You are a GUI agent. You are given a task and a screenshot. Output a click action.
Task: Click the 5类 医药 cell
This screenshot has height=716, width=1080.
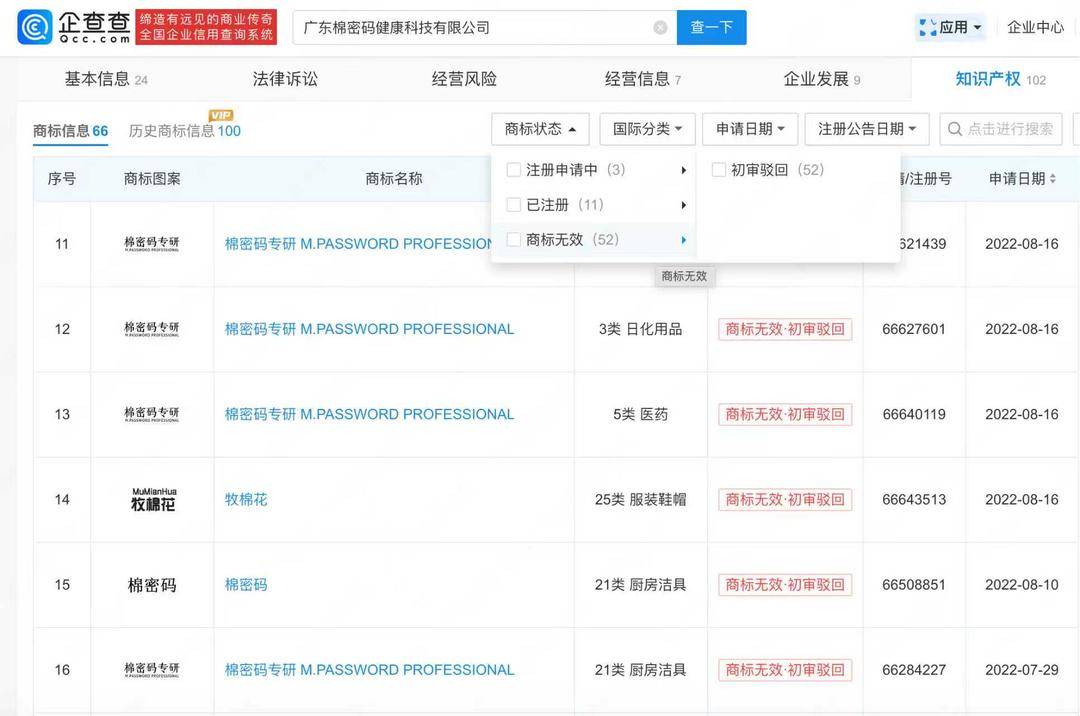(641, 414)
